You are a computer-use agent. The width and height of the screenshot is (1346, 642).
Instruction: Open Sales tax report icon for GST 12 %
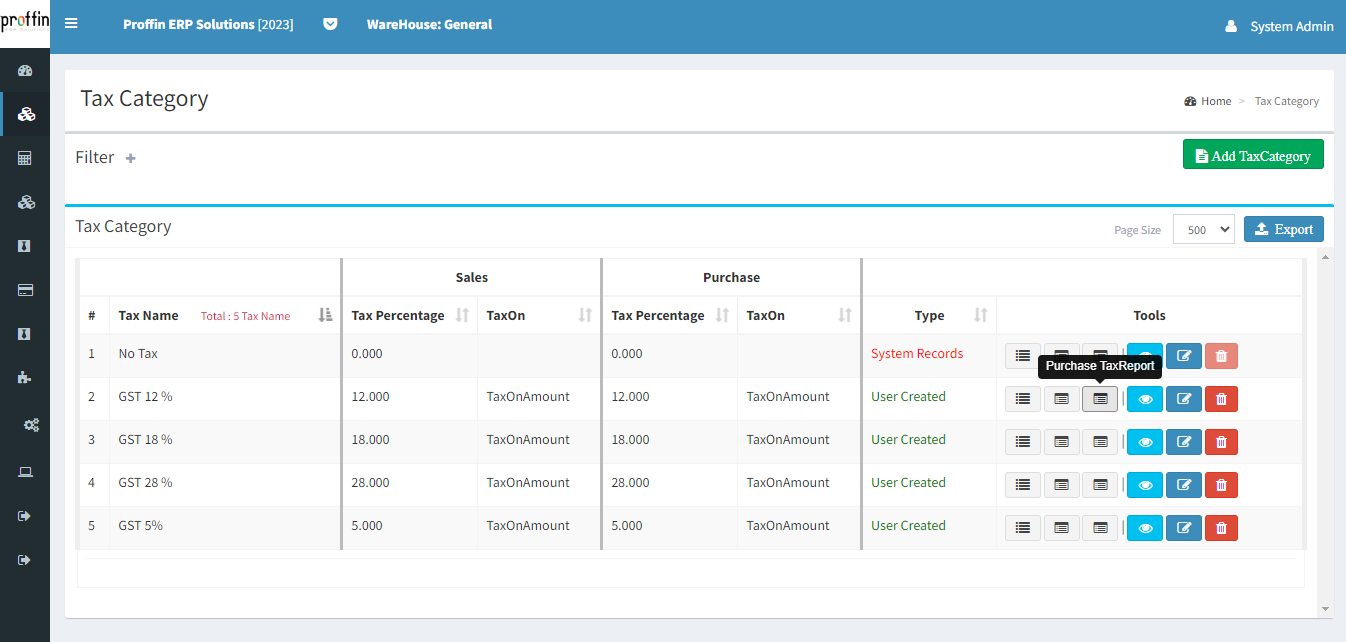coord(1062,399)
